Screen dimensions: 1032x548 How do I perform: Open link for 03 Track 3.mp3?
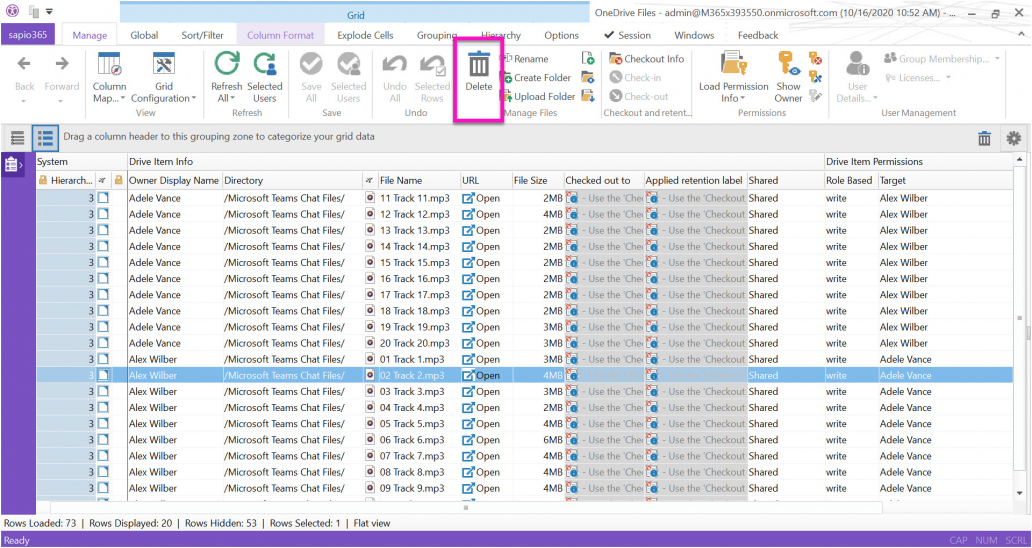pos(481,391)
